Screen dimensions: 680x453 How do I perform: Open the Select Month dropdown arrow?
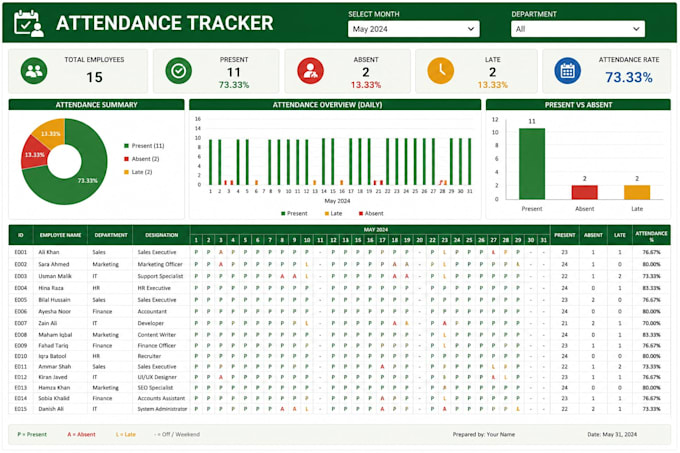coord(471,29)
